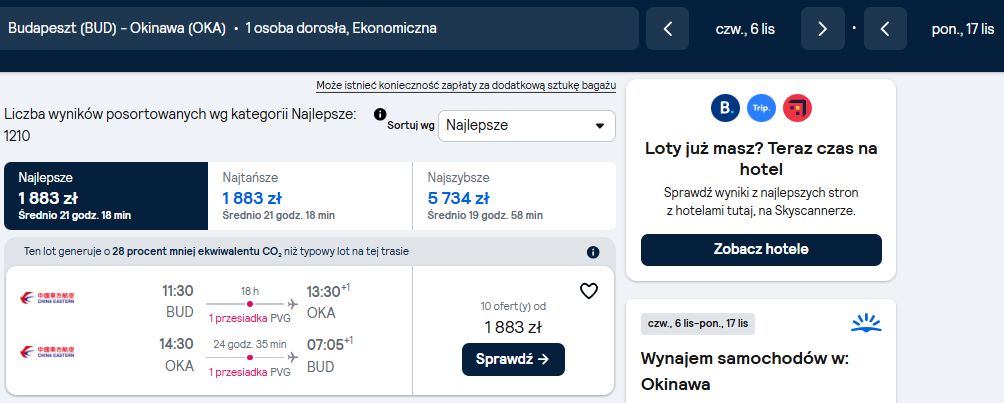Click the Zobacz hotele button
1004x403 pixels.
tap(761, 250)
